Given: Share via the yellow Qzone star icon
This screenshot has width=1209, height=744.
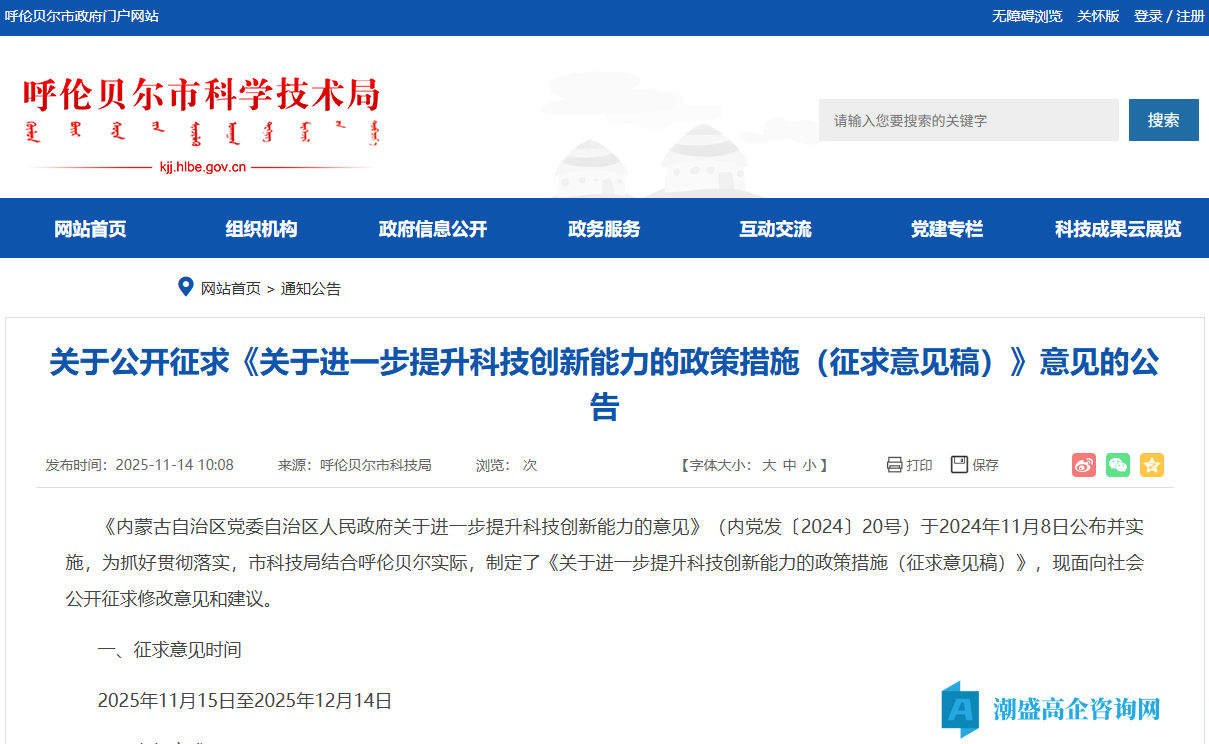Looking at the screenshot, I should click(1151, 464).
